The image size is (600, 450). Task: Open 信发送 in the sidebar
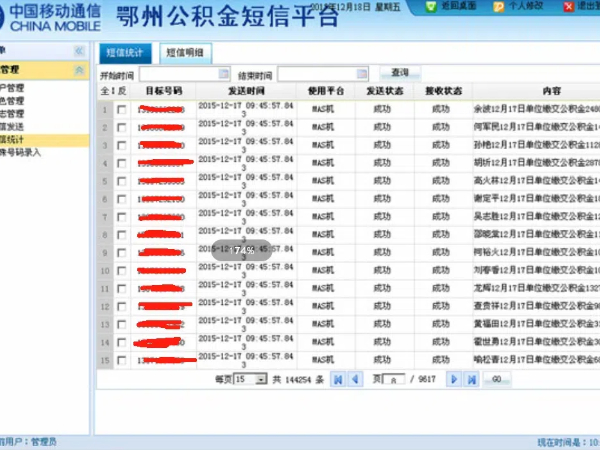(x=12, y=127)
